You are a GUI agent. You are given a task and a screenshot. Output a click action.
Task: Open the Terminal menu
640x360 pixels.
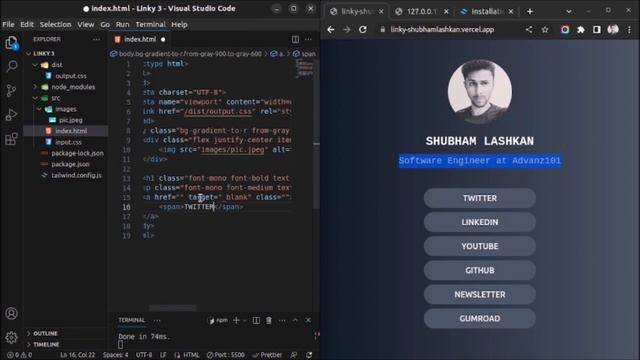tap(151, 24)
